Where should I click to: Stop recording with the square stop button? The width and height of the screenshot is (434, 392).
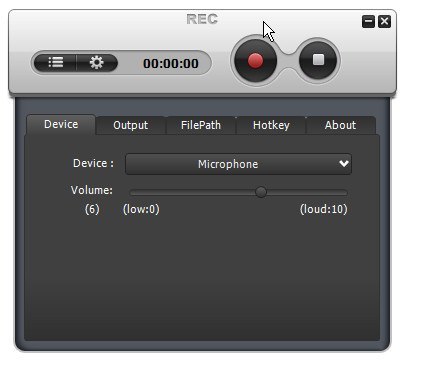click(318, 60)
